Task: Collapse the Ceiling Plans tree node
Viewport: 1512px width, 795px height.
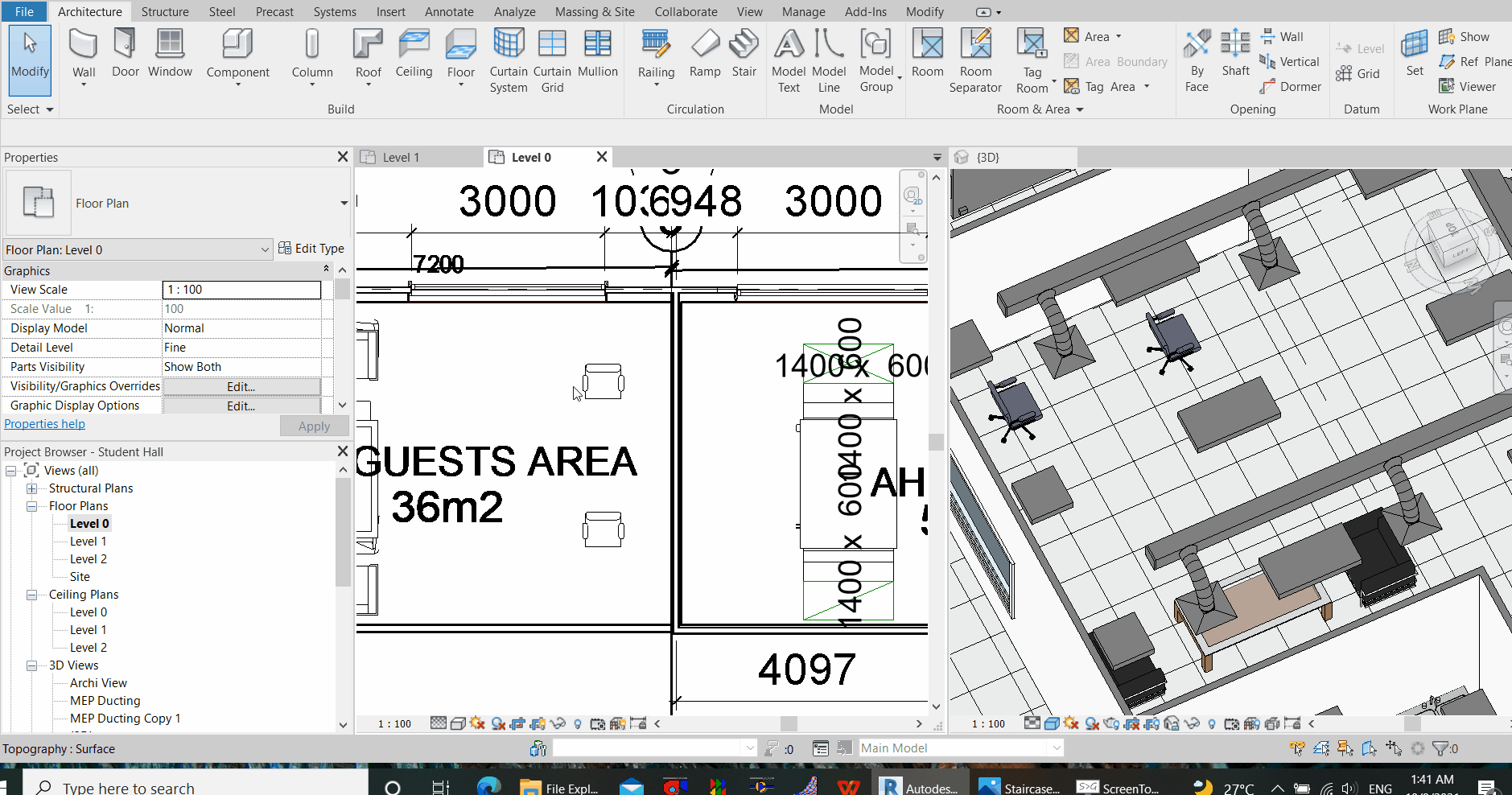Action: (x=31, y=595)
